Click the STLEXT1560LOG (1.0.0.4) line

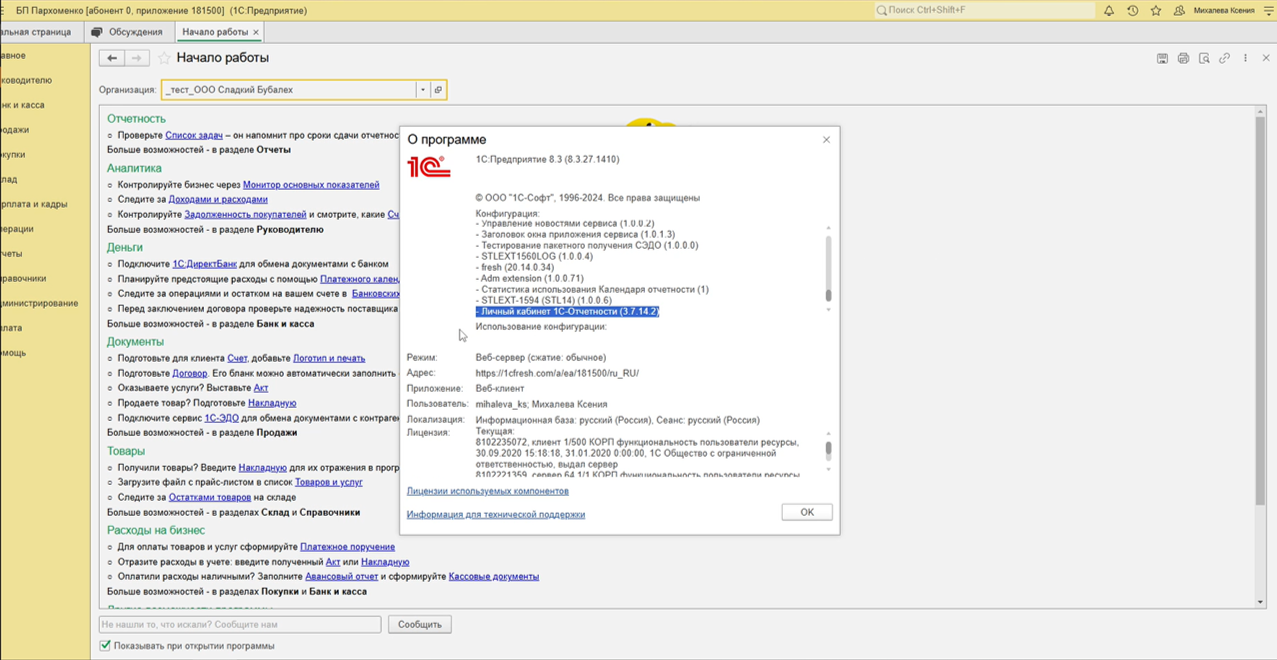pyautogui.click(x=534, y=256)
